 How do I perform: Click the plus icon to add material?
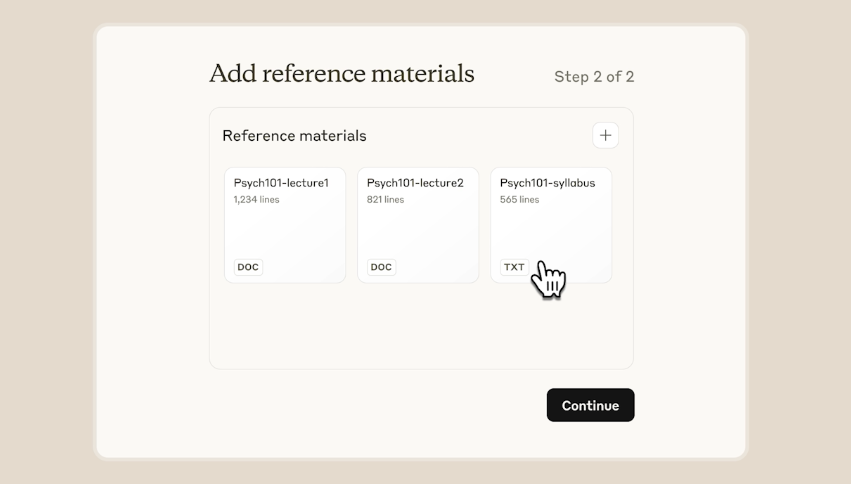point(605,135)
